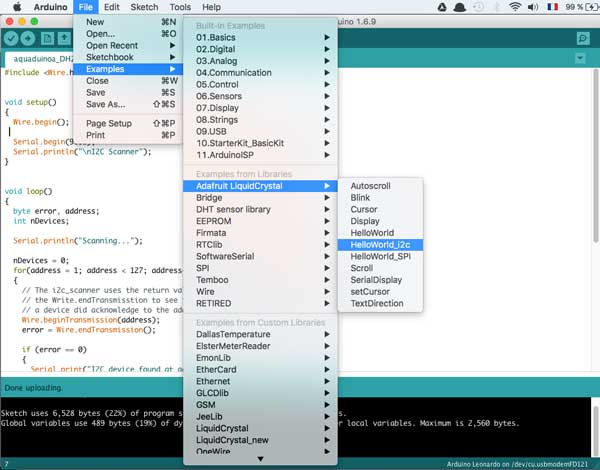
Task: Open the Sketch menu
Action: [144, 7]
